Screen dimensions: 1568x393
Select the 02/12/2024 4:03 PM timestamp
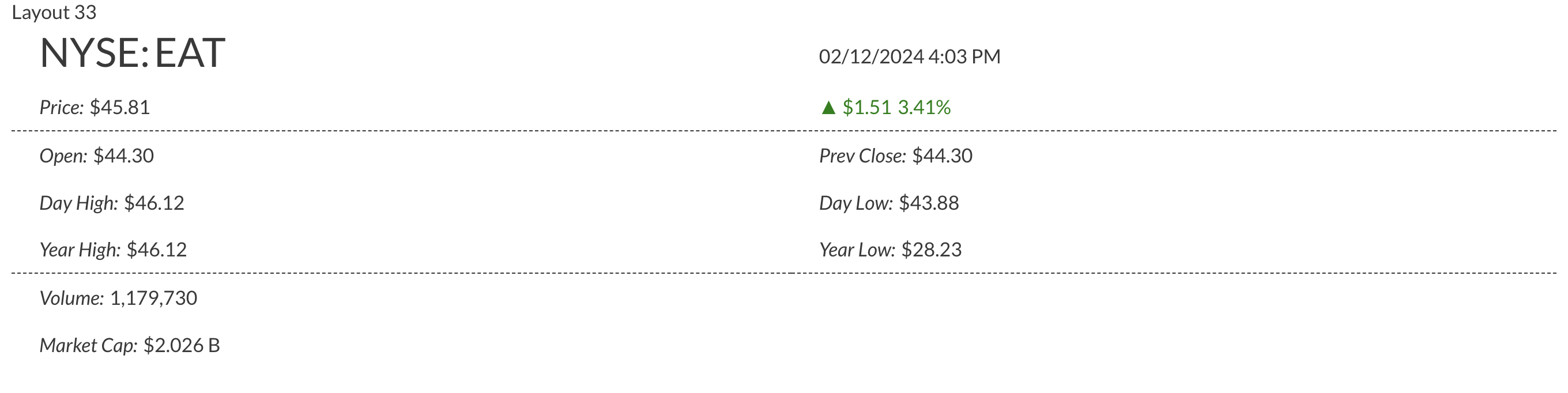(x=910, y=56)
